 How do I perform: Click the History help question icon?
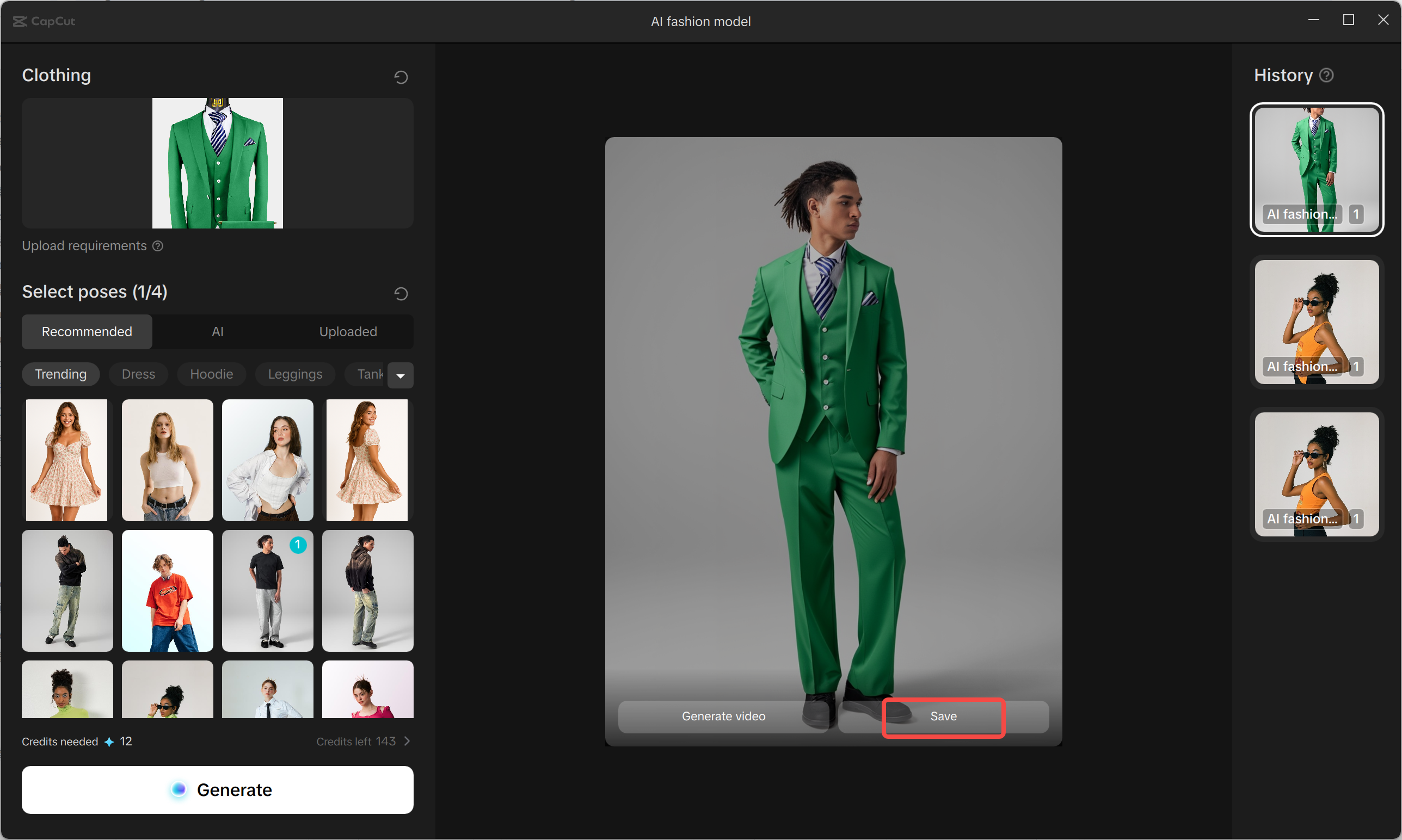1327,75
